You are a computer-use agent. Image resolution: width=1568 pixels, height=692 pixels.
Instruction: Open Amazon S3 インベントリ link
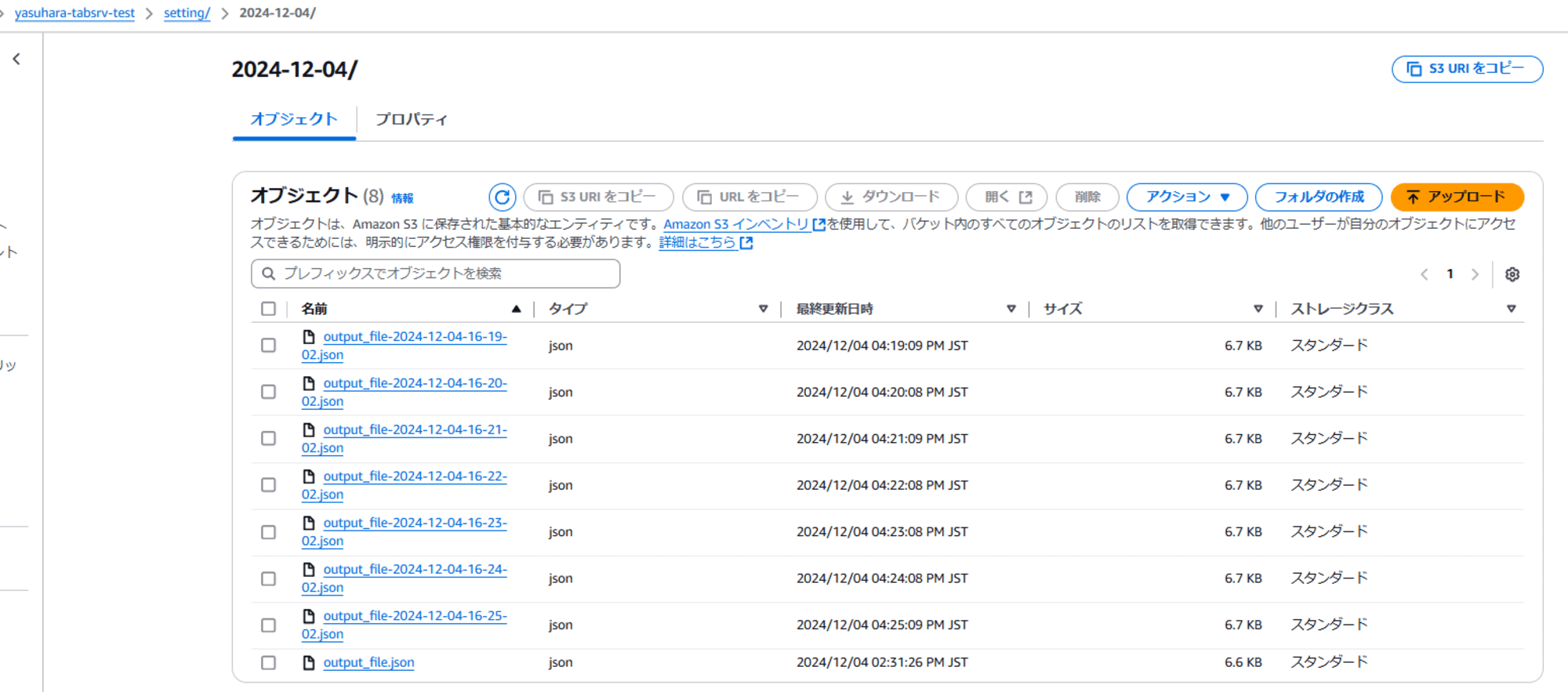click(x=736, y=224)
